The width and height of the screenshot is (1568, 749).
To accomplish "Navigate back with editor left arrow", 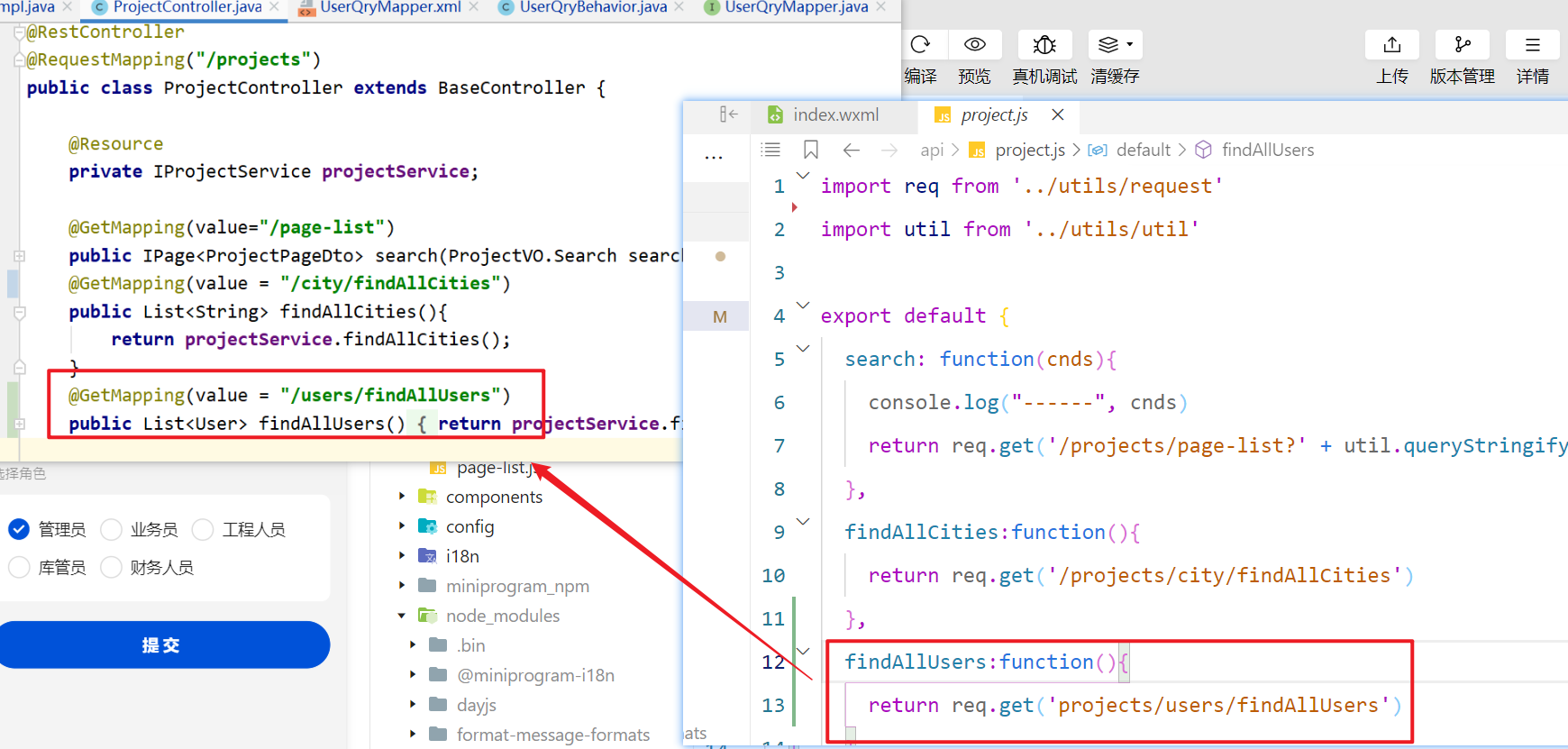I will tap(852, 150).
